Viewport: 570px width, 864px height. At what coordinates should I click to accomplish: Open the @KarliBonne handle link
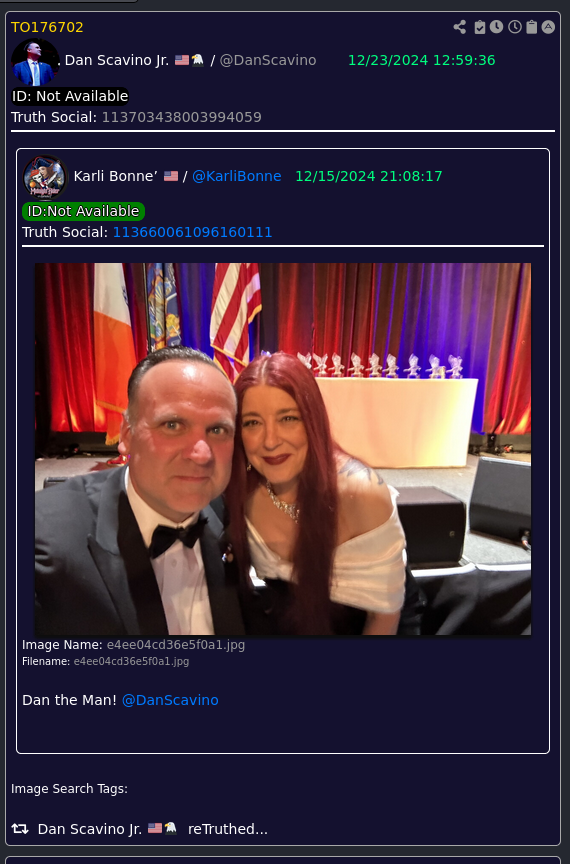click(x=236, y=176)
